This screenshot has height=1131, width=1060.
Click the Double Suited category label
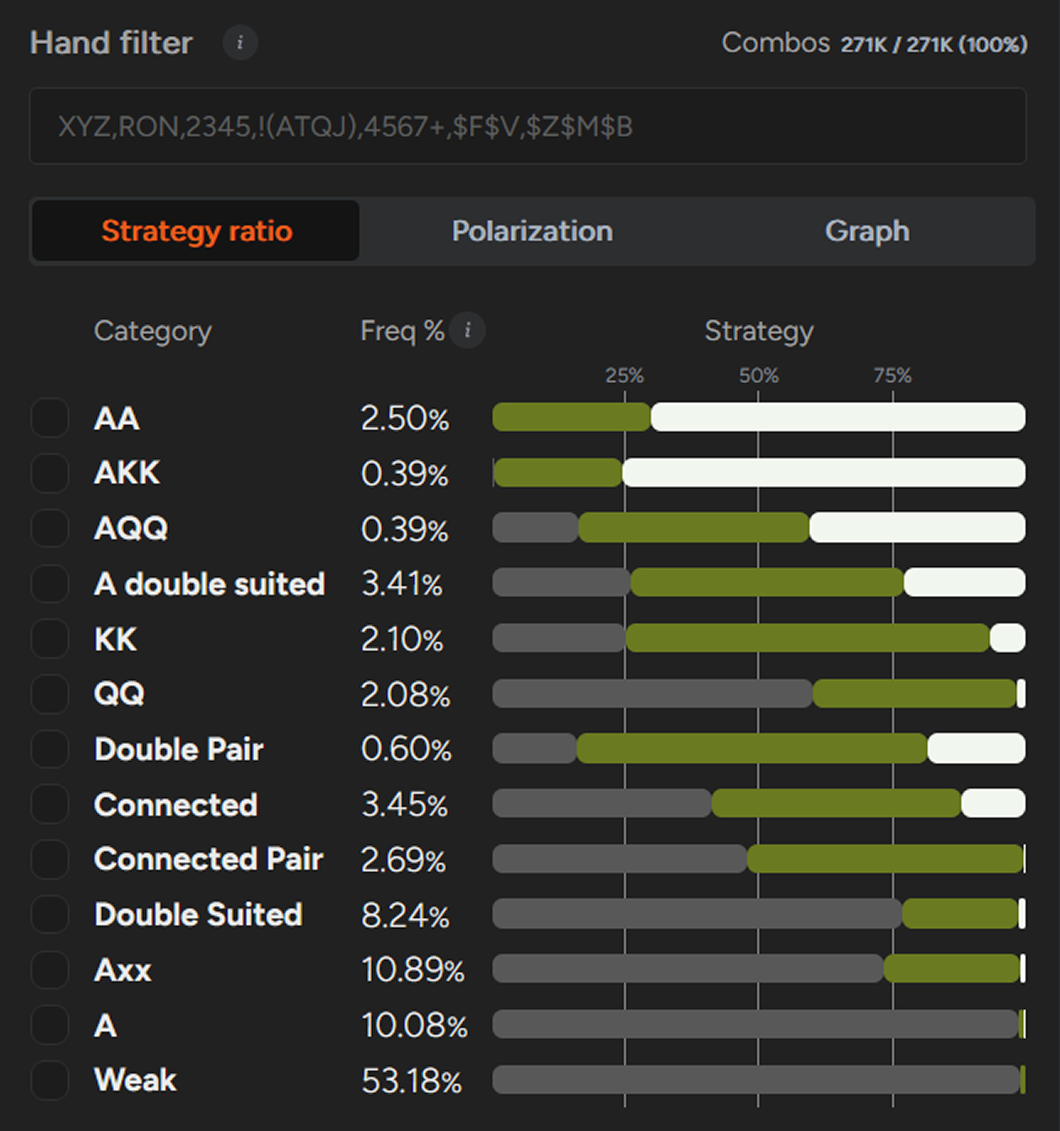198,915
